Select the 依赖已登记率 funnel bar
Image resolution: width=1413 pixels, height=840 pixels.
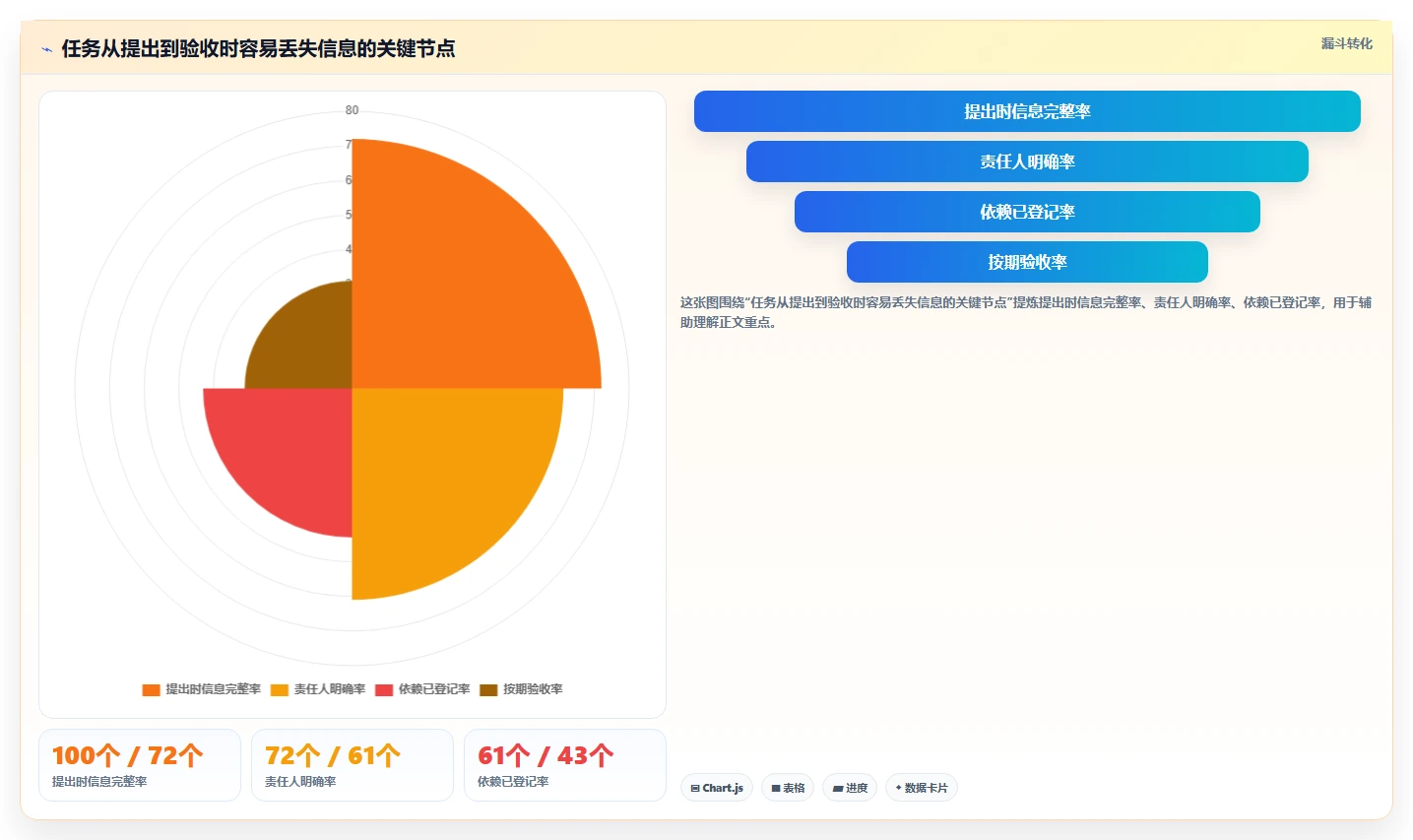(1027, 212)
